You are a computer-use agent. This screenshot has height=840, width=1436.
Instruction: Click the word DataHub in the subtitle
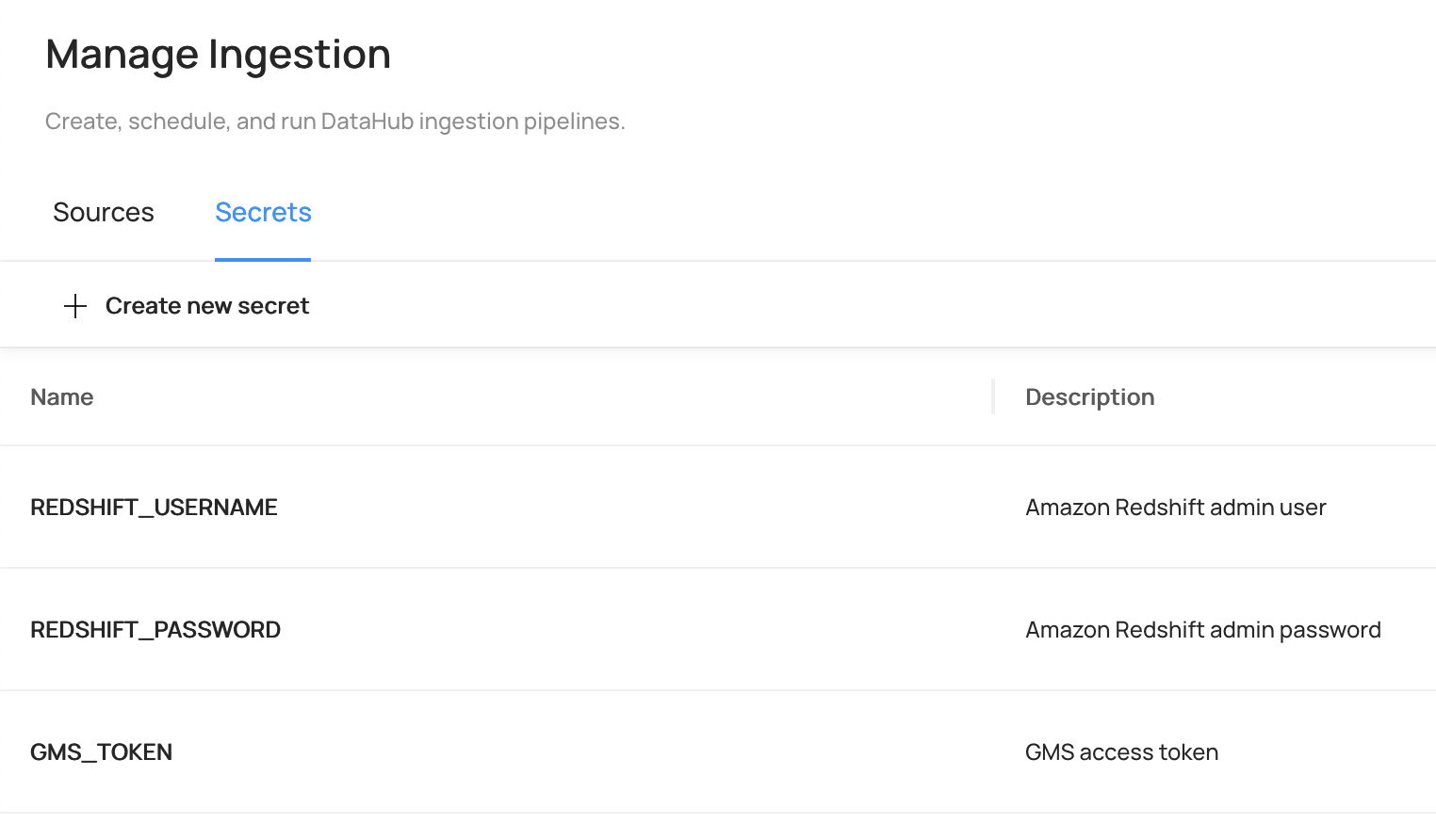coord(367,121)
